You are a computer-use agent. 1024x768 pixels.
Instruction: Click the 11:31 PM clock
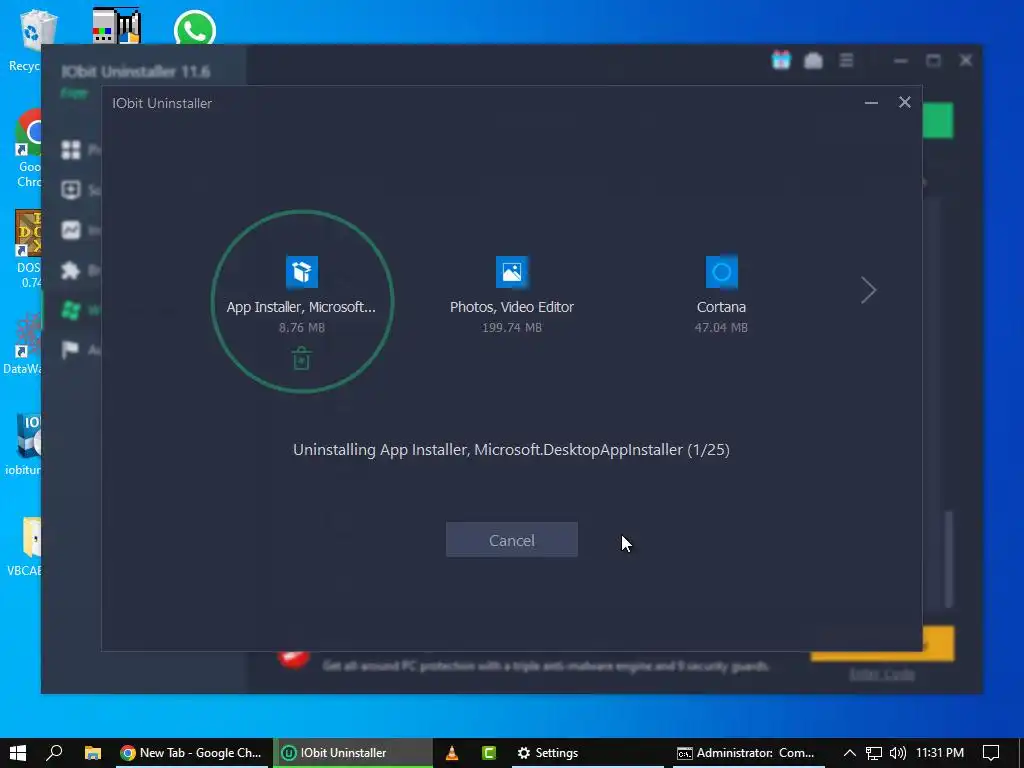(x=940, y=753)
